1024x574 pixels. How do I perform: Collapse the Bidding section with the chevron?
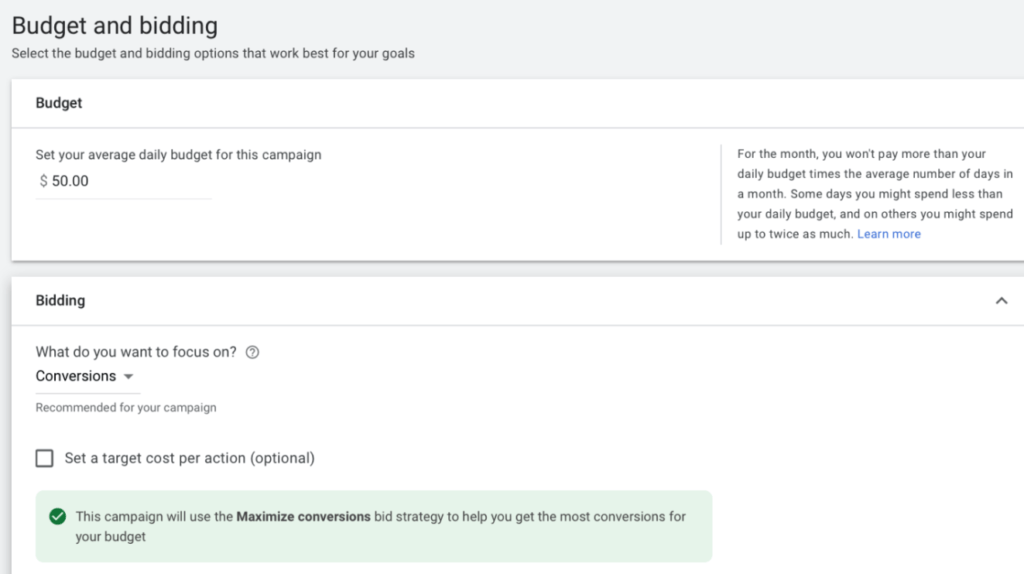(1001, 301)
